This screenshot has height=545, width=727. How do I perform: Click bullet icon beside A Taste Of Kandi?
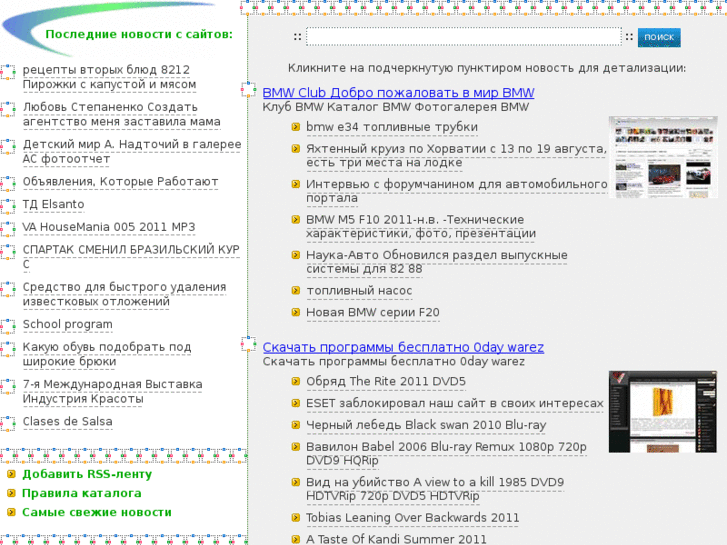[296, 539]
